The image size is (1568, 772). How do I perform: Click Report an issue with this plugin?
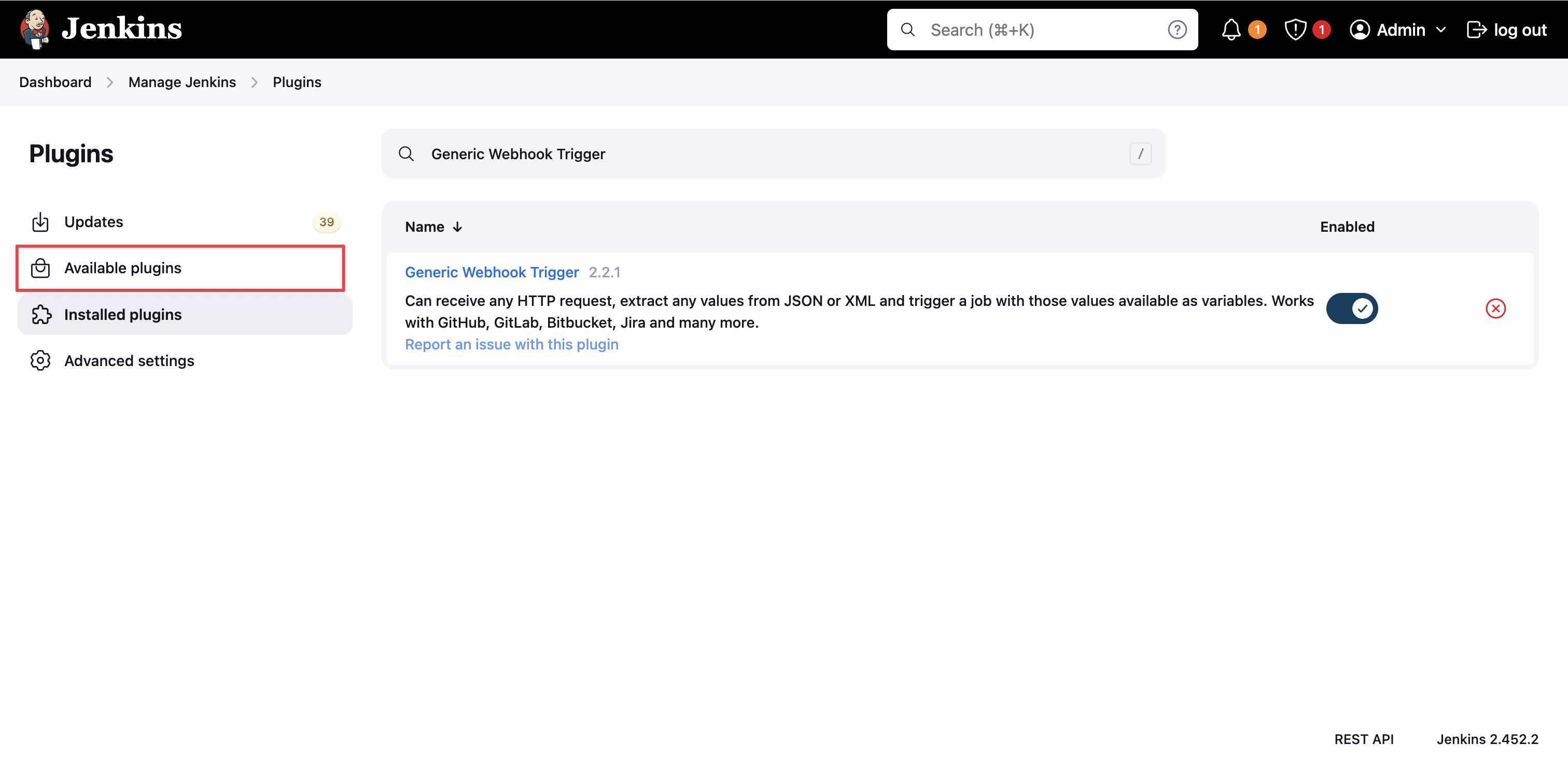coord(511,344)
